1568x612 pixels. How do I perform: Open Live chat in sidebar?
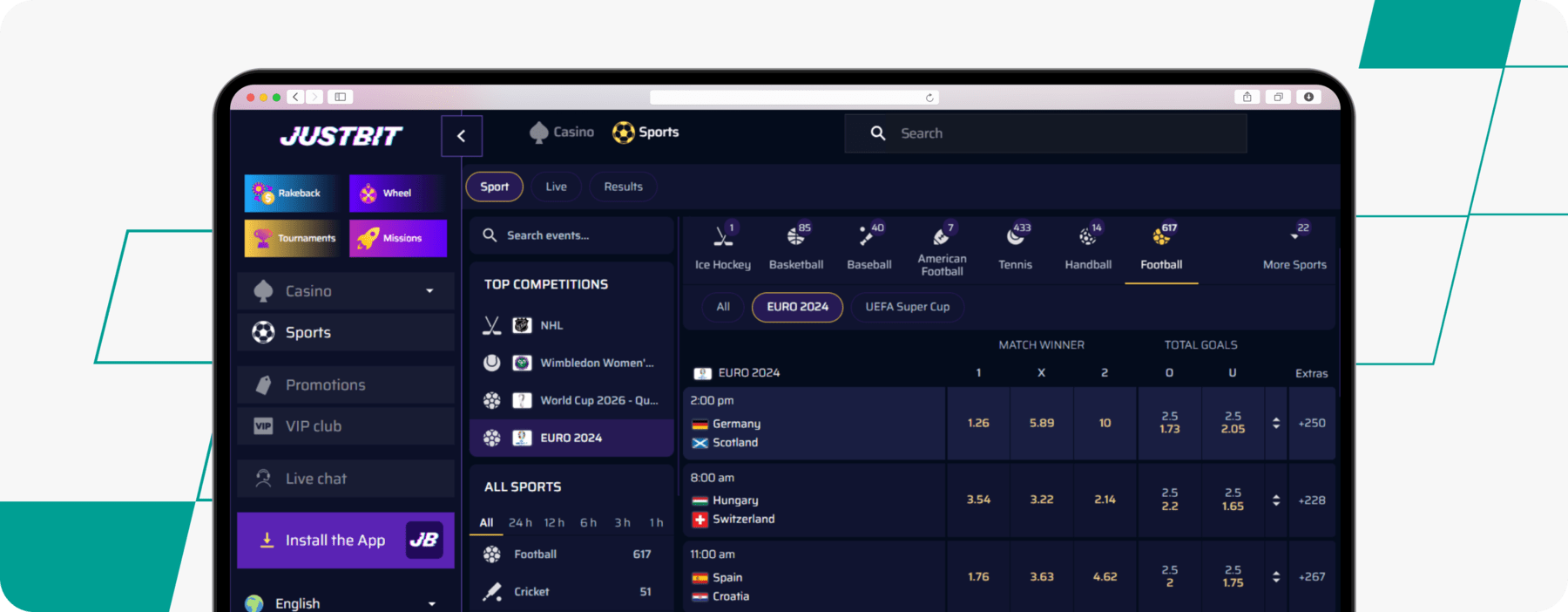346,479
